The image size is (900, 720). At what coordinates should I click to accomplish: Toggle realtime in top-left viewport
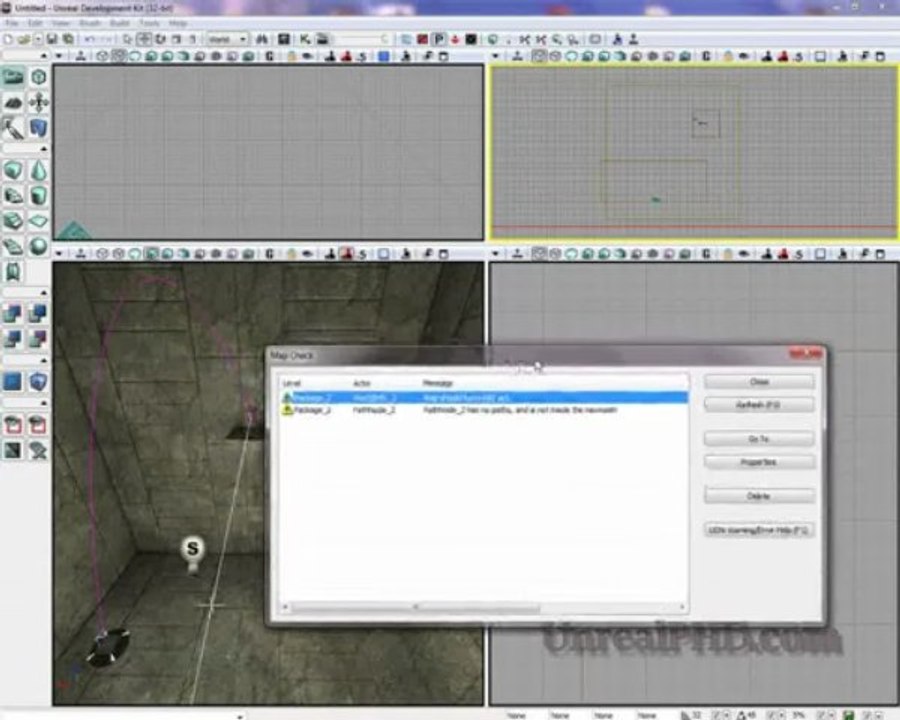[81, 56]
